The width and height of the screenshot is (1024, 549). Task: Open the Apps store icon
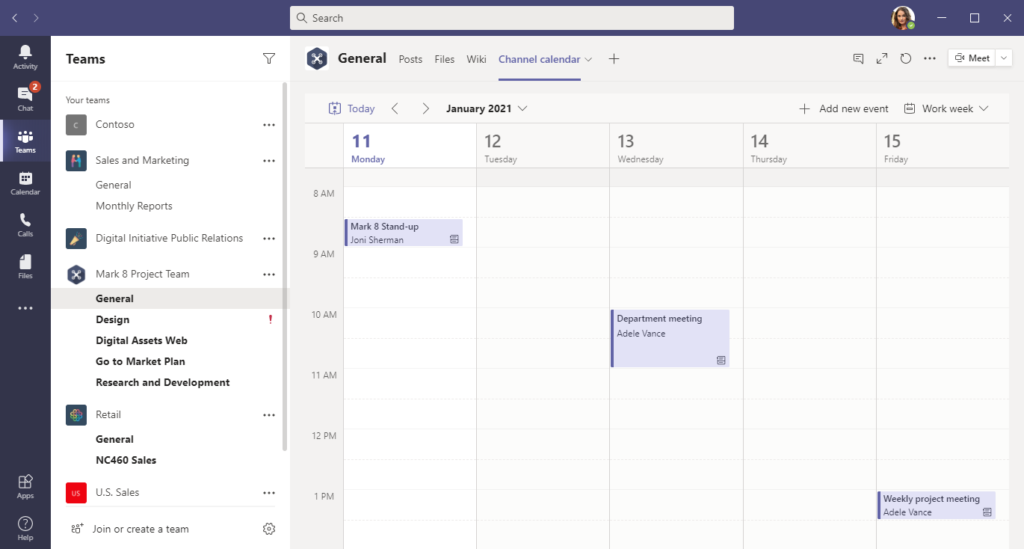click(x=25, y=486)
